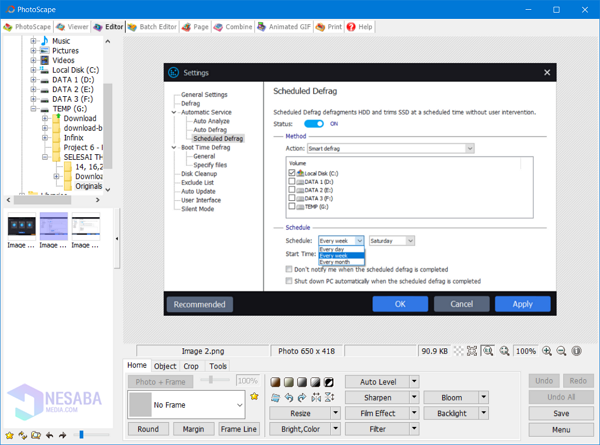Flip the image horizontally icon
600x445 pixels.
coord(316,398)
